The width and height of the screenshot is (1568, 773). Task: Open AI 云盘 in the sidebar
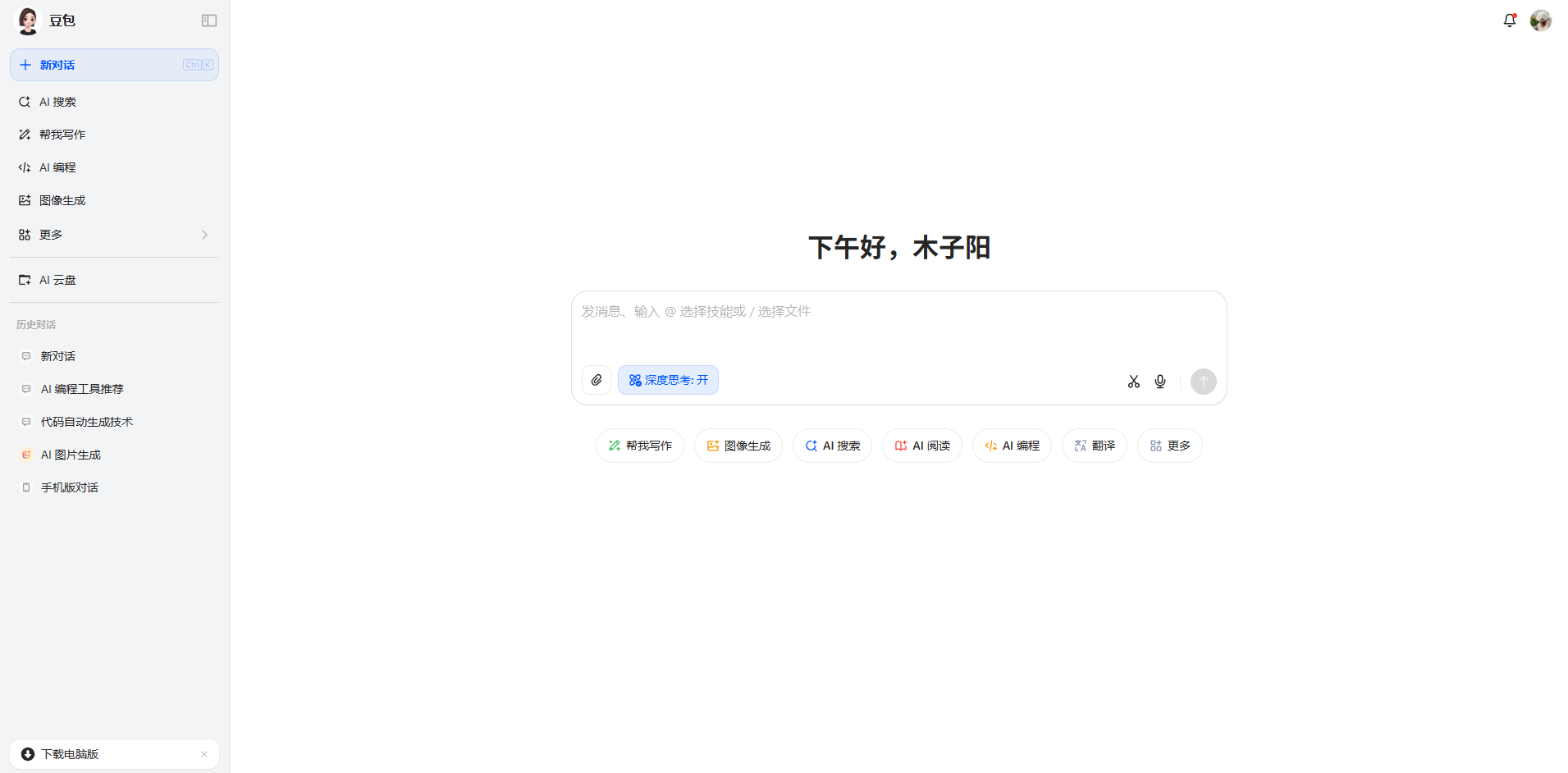[114, 280]
